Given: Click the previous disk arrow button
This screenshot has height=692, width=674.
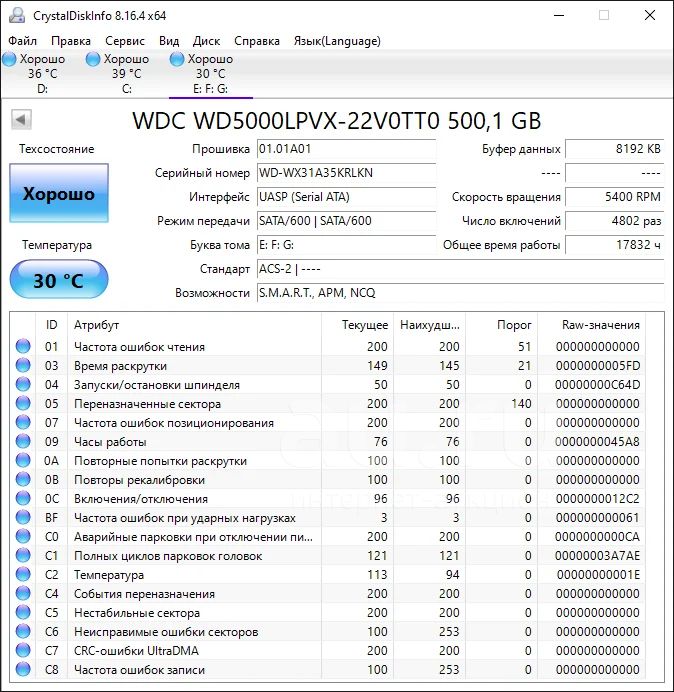Looking at the screenshot, I should [21, 120].
